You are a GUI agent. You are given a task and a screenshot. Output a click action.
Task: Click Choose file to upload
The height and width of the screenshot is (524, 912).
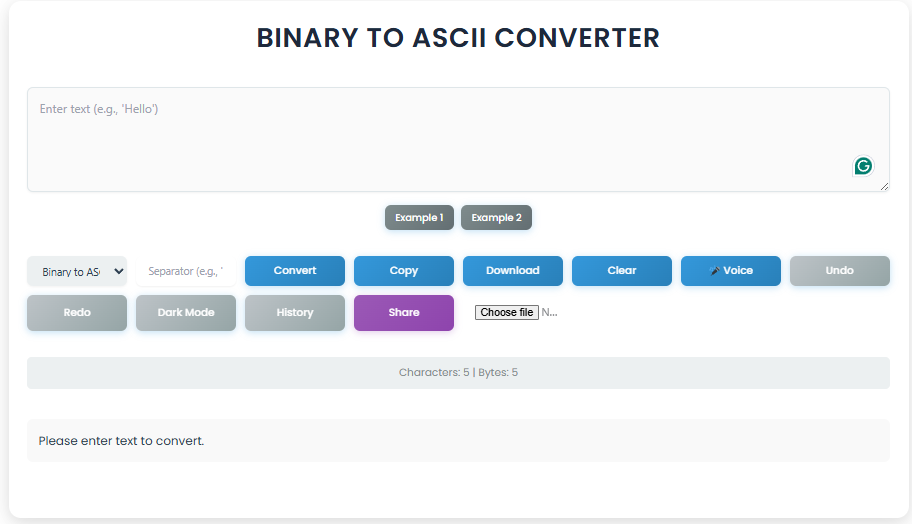(507, 312)
